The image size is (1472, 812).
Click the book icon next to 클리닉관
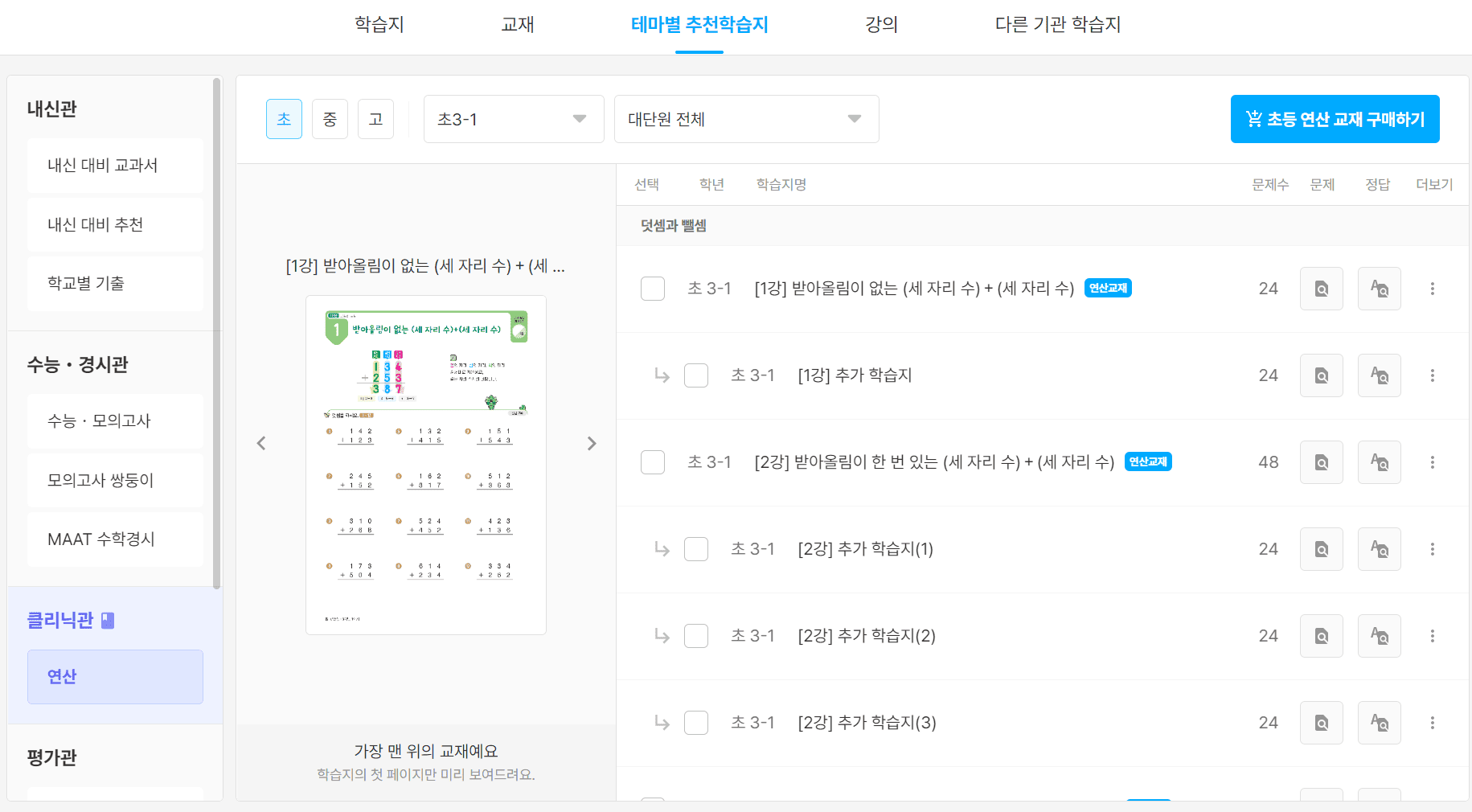tap(107, 620)
